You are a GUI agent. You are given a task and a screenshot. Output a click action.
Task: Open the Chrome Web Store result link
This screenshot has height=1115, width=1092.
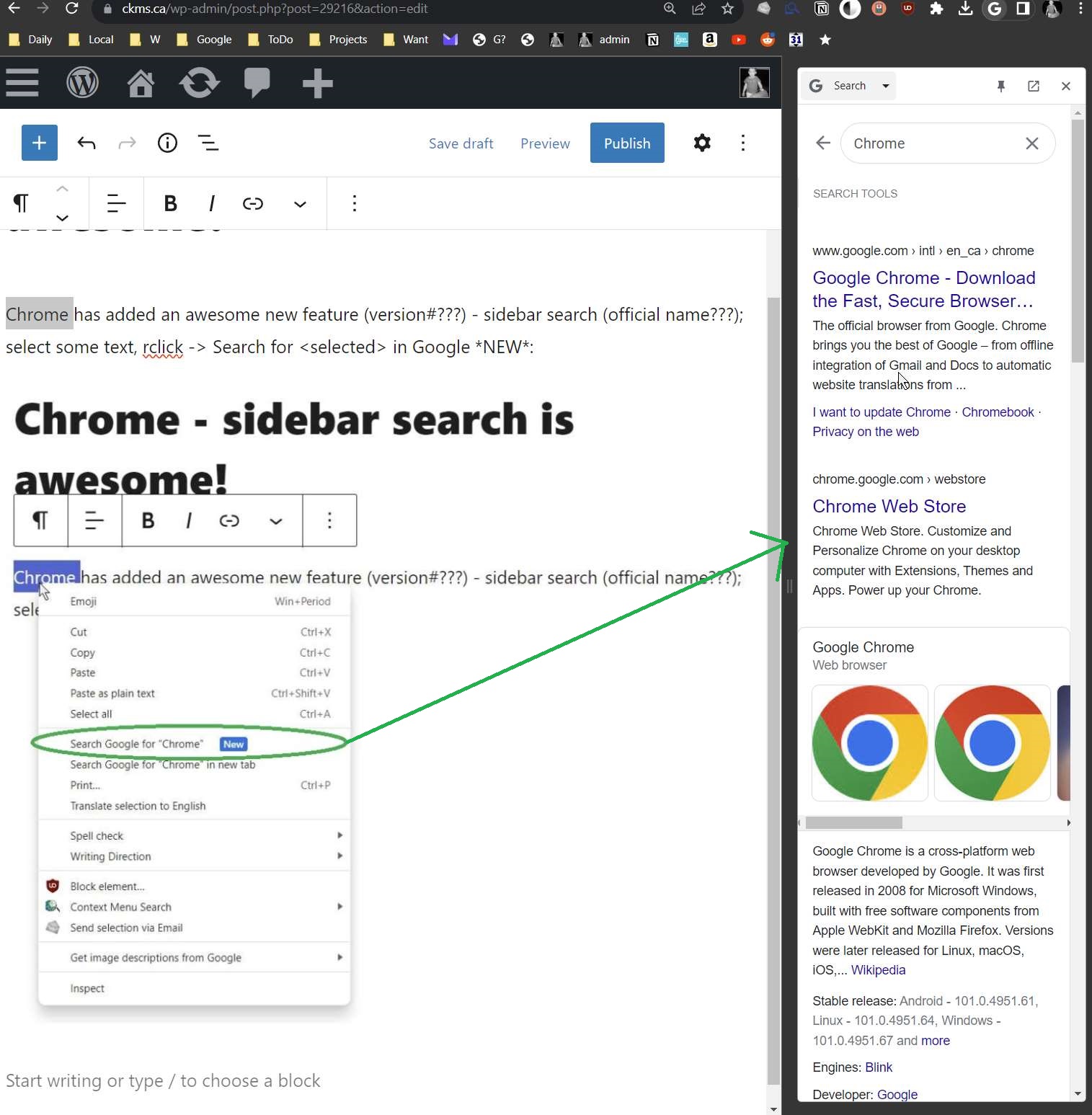889,506
